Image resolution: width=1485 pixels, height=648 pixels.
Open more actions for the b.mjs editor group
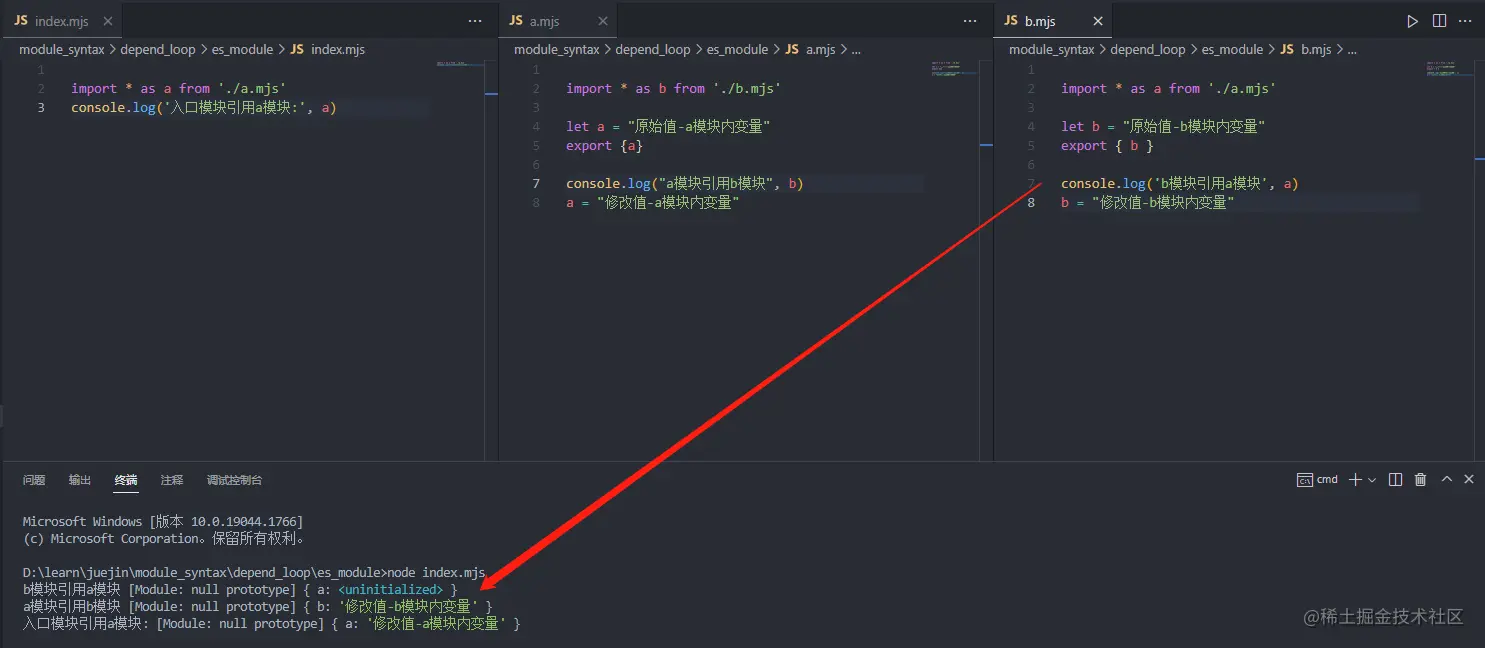[x=1466, y=21]
